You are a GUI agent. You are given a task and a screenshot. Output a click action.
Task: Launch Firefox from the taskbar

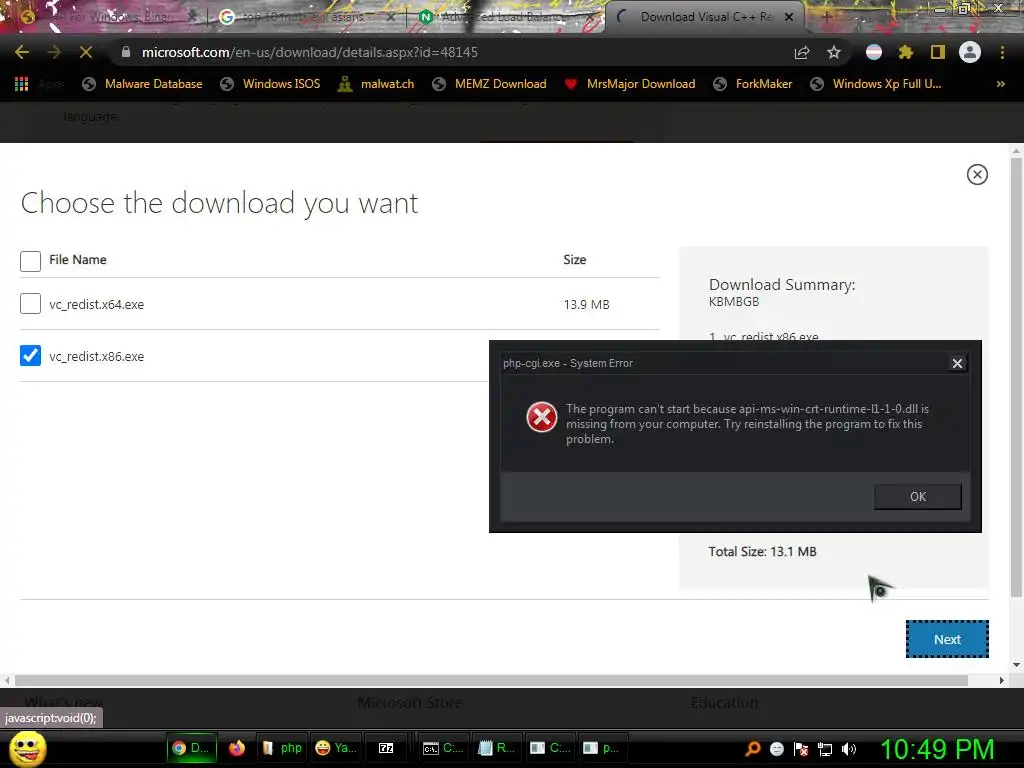coord(236,748)
